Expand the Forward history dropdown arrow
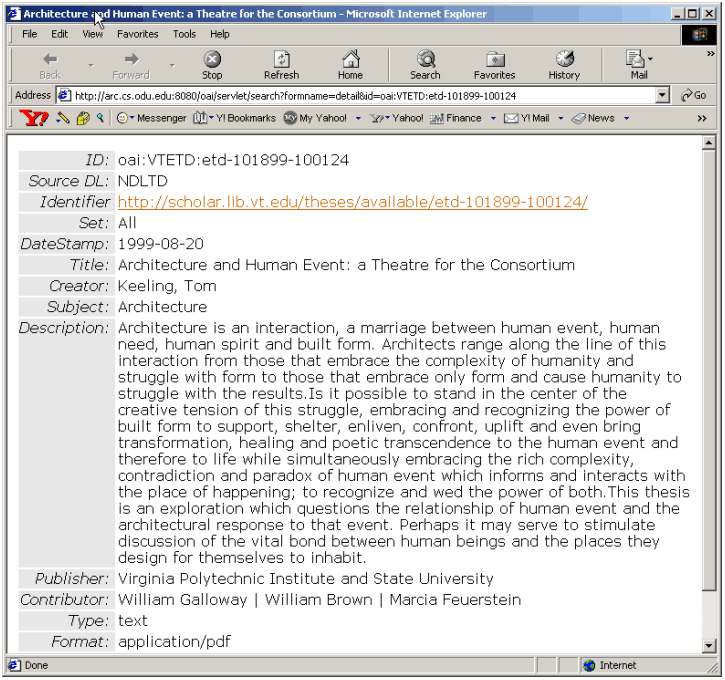Screen dimensions: 725x680 [x=172, y=65]
